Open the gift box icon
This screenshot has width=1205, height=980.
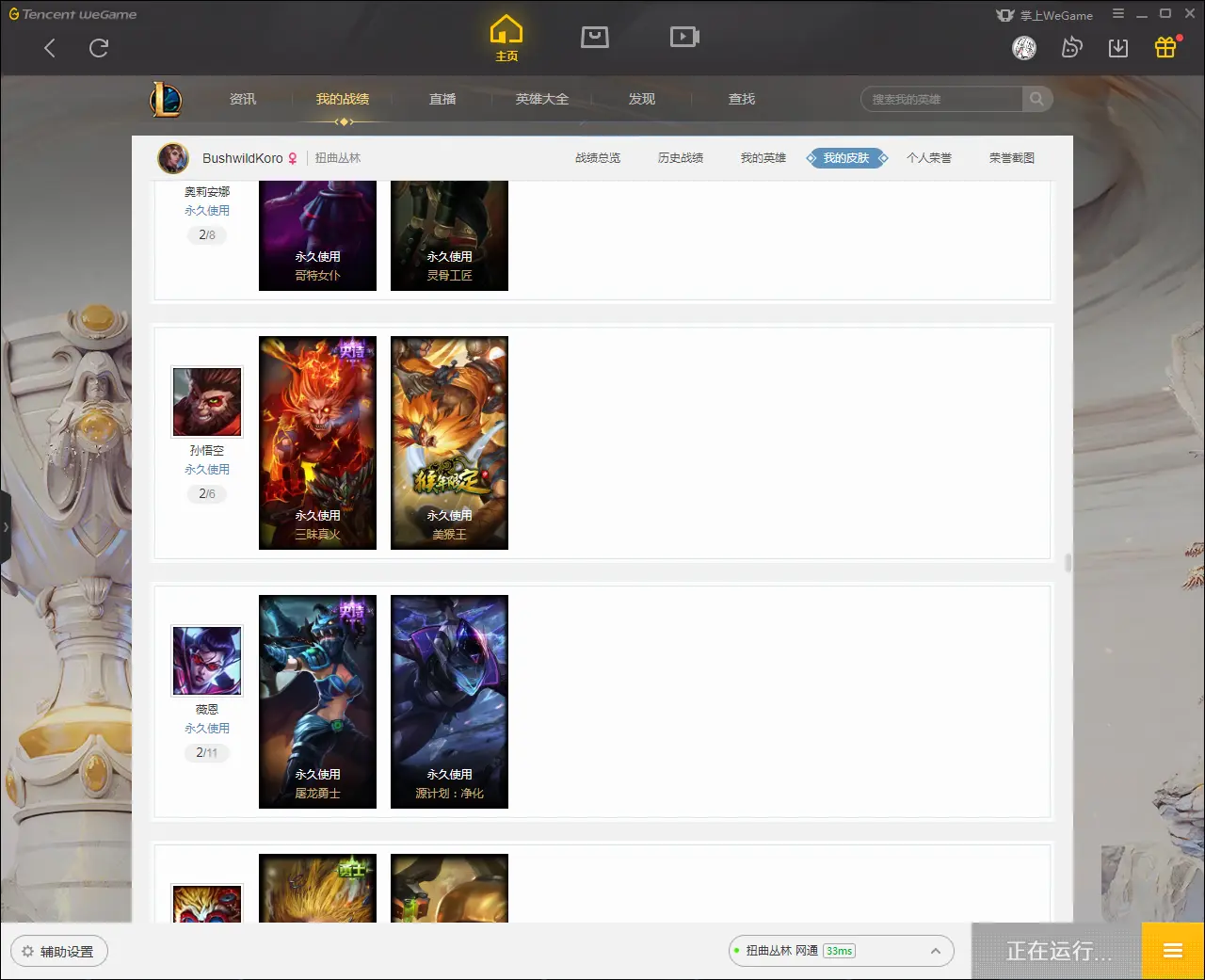click(1165, 47)
